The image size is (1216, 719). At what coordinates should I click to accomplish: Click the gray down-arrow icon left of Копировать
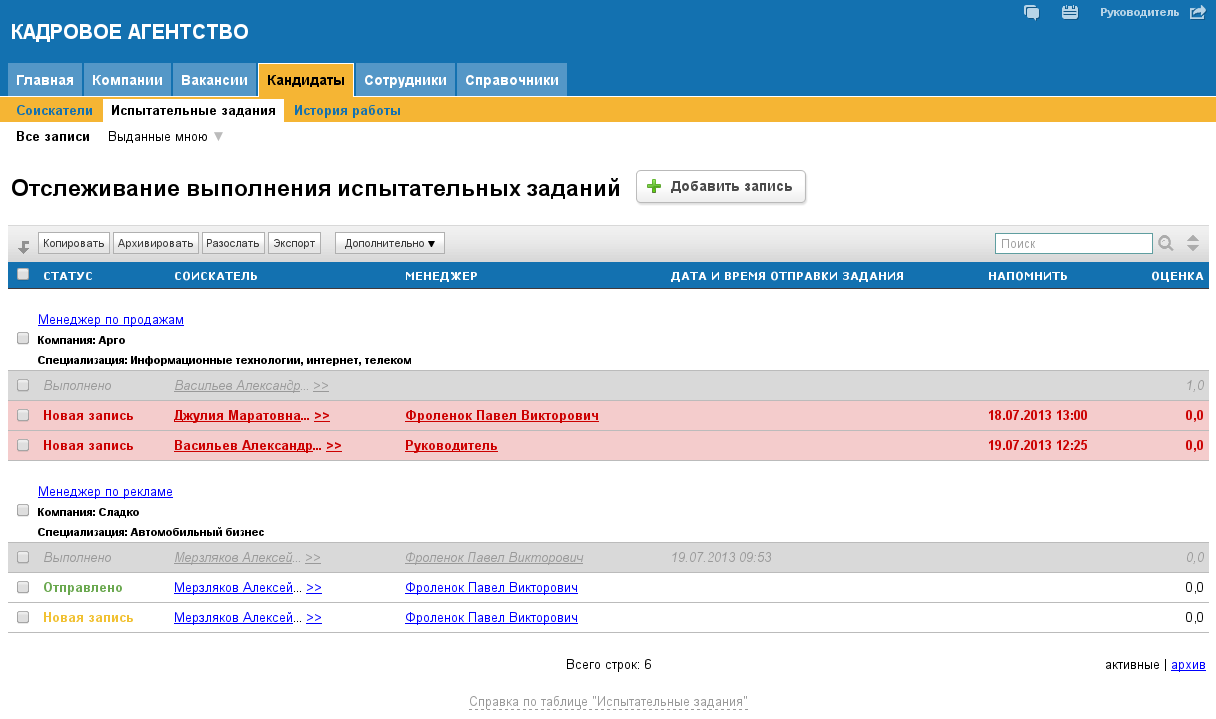click(x=24, y=245)
